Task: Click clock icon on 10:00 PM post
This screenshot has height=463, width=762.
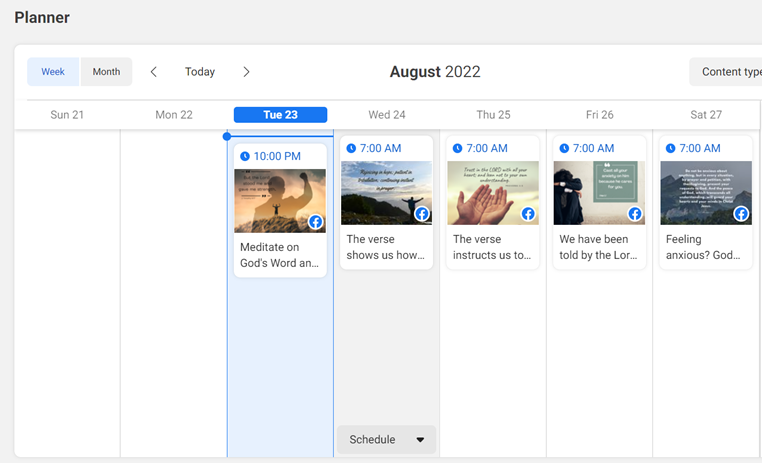Action: click(244, 156)
